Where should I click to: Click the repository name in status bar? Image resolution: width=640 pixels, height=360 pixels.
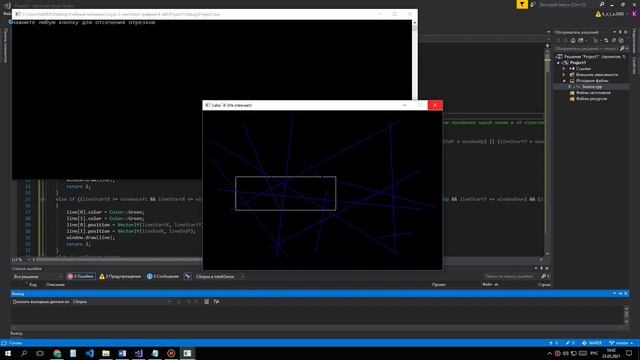pyautogui.click(x=592, y=343)
